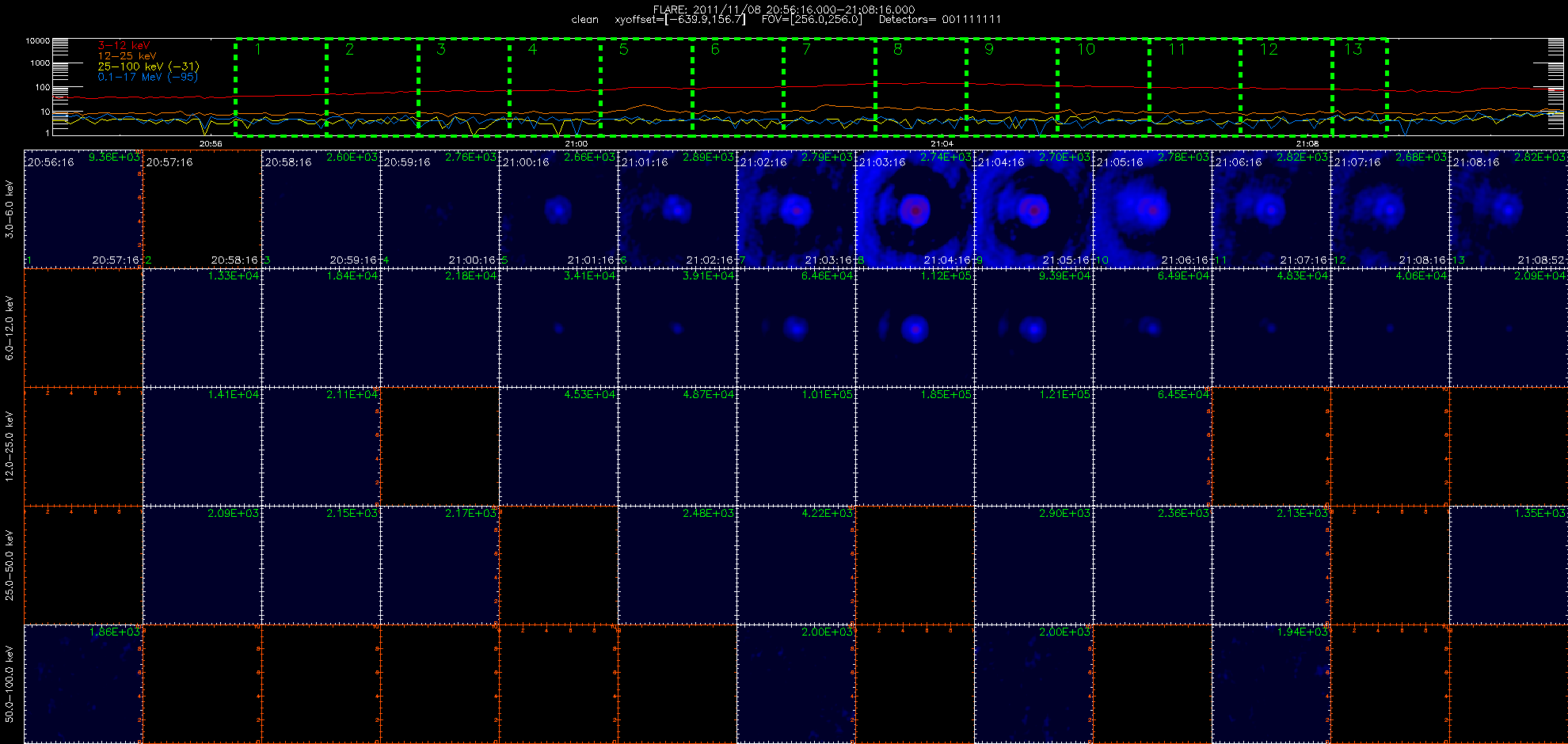The width and height of the screenshot is (1568, 744).
Task: Select interval 1 marker in light curve
Action: (x=258, y=49)
